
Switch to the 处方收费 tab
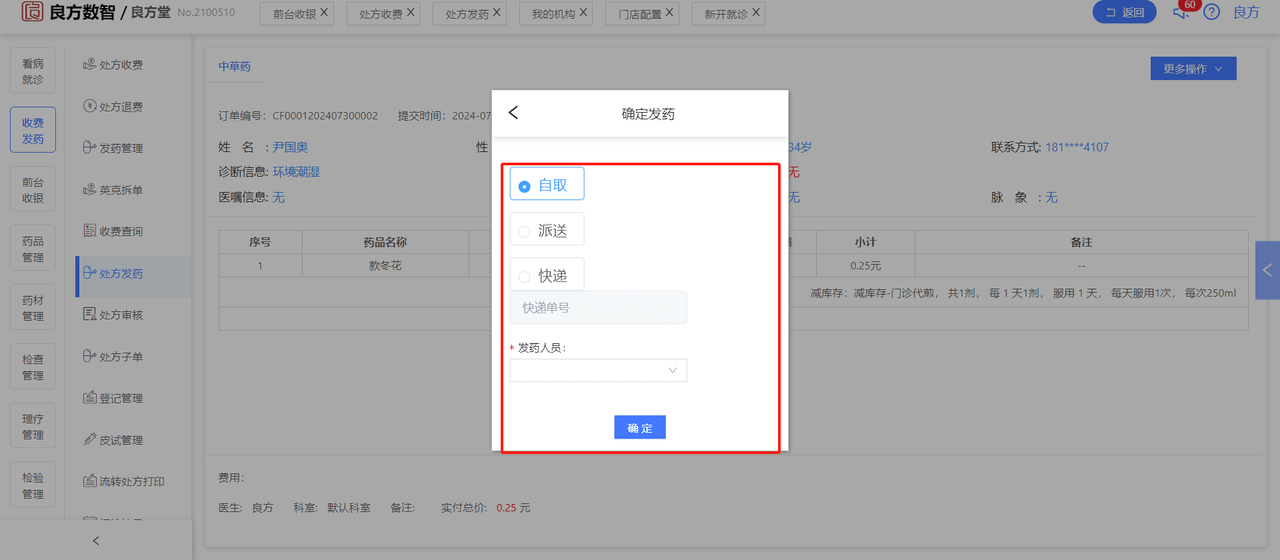(381, 14)
